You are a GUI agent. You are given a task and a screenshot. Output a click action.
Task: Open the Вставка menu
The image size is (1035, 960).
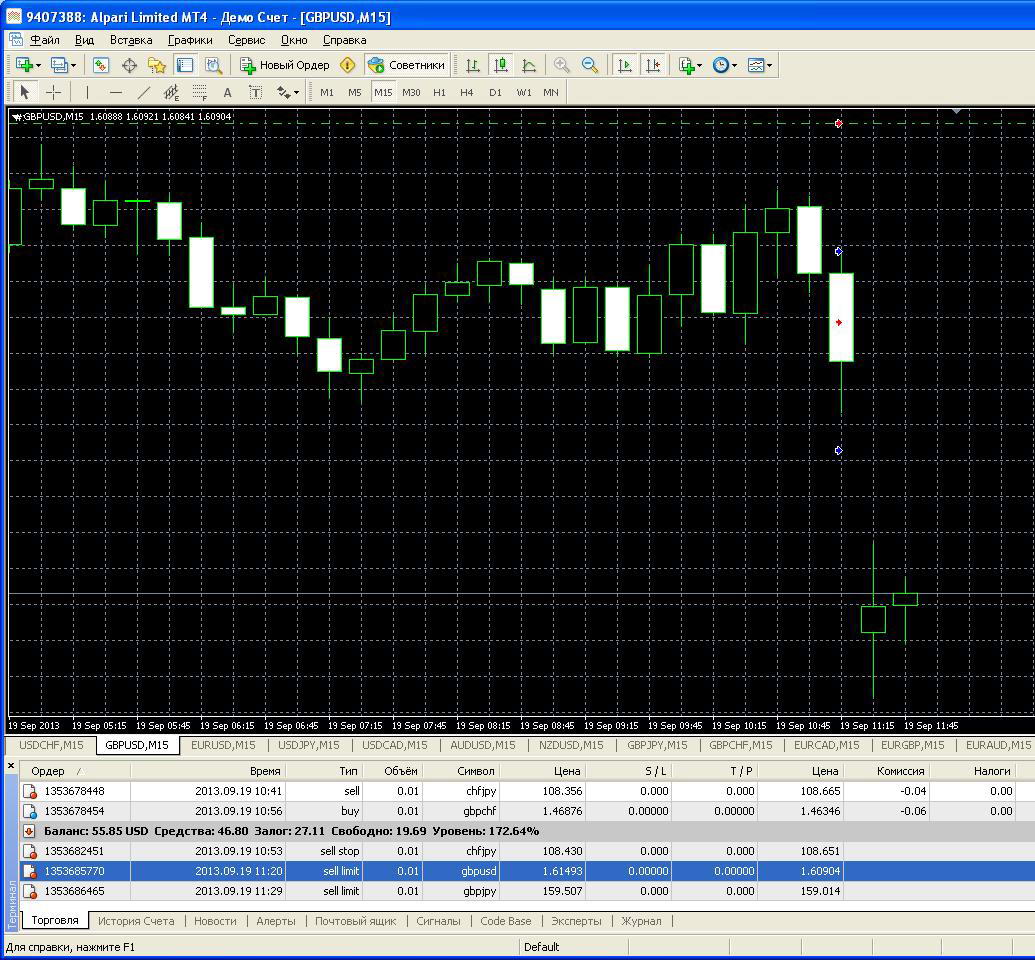(x=131, y=40)
